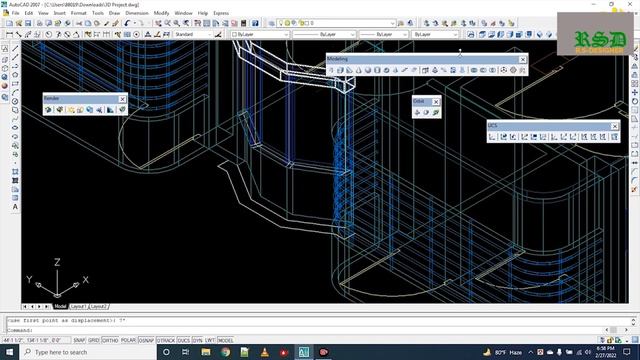The height and width of the screenshot is (360, 640).
Task: Close the UCS floating toolbar
Action: coord(615,126)
